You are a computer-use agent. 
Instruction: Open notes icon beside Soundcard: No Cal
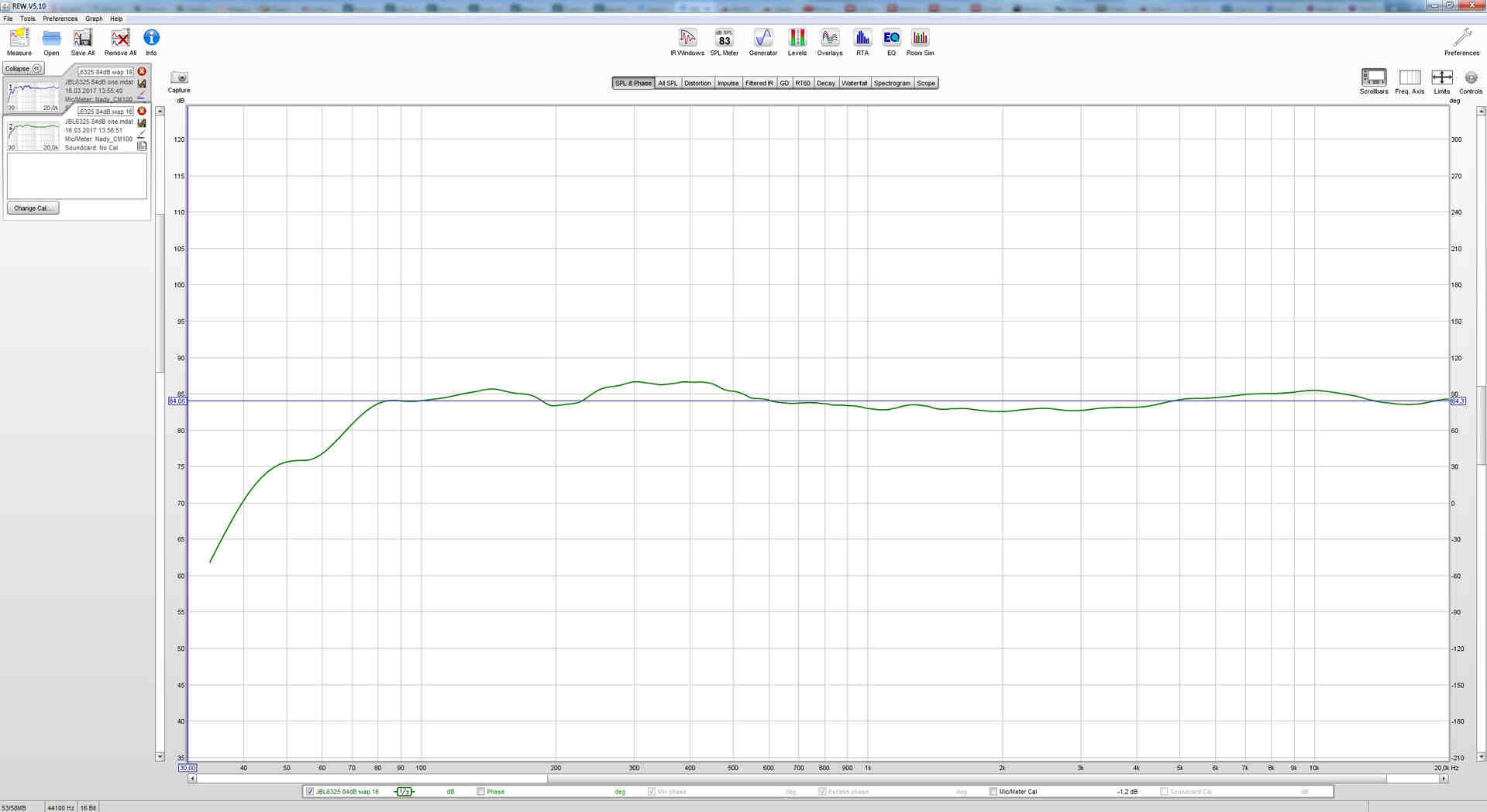142,146
